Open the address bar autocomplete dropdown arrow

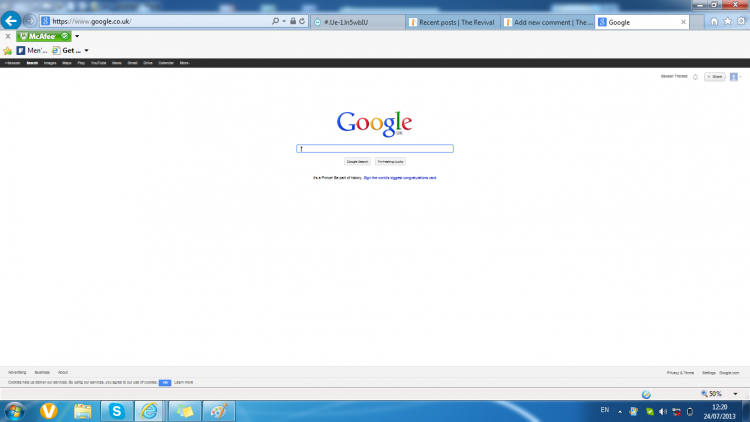[x=284, y=21]
